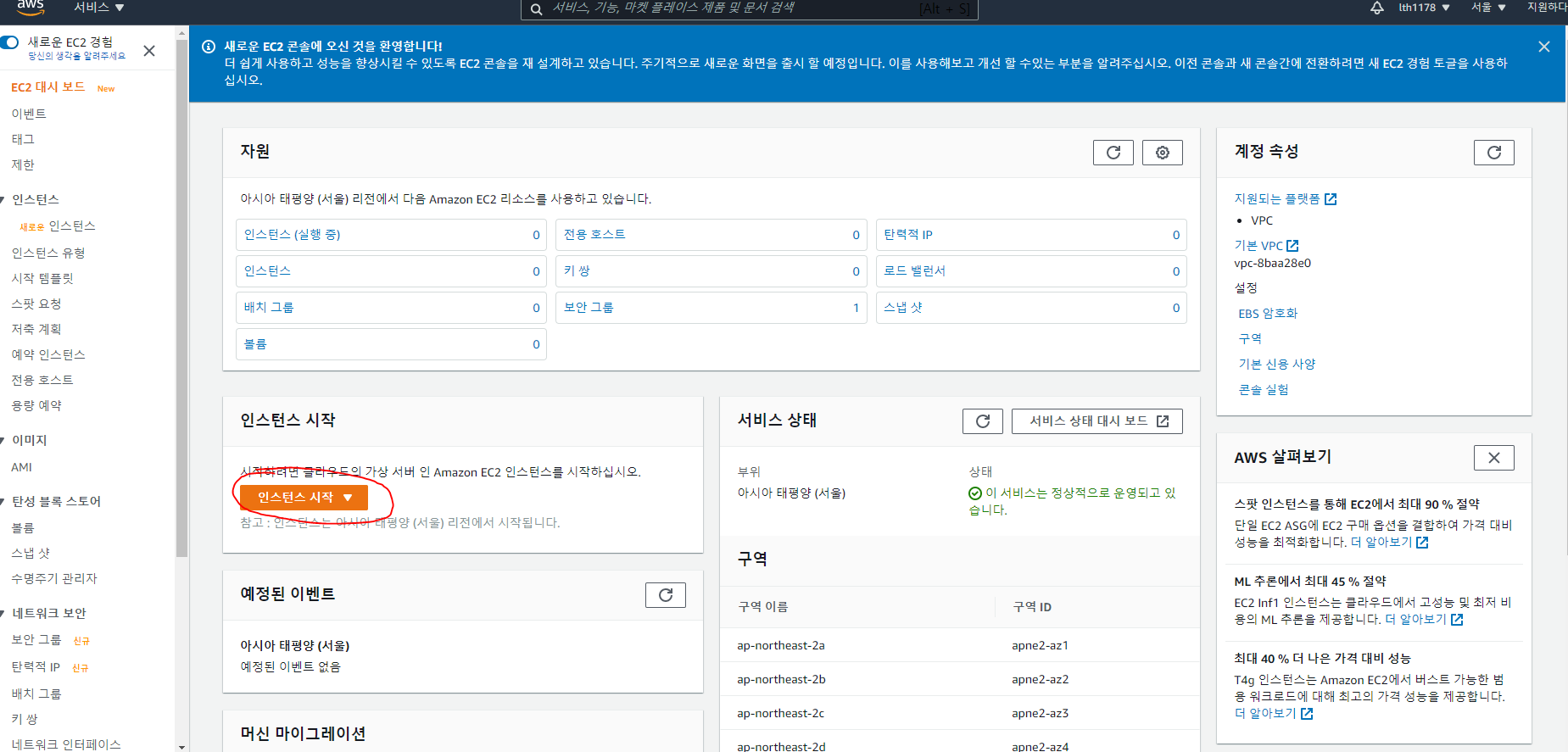Open 더 알아보기 for ML inference savings
Viewport: 1568px width, 752px height.
coord(1424,620)
